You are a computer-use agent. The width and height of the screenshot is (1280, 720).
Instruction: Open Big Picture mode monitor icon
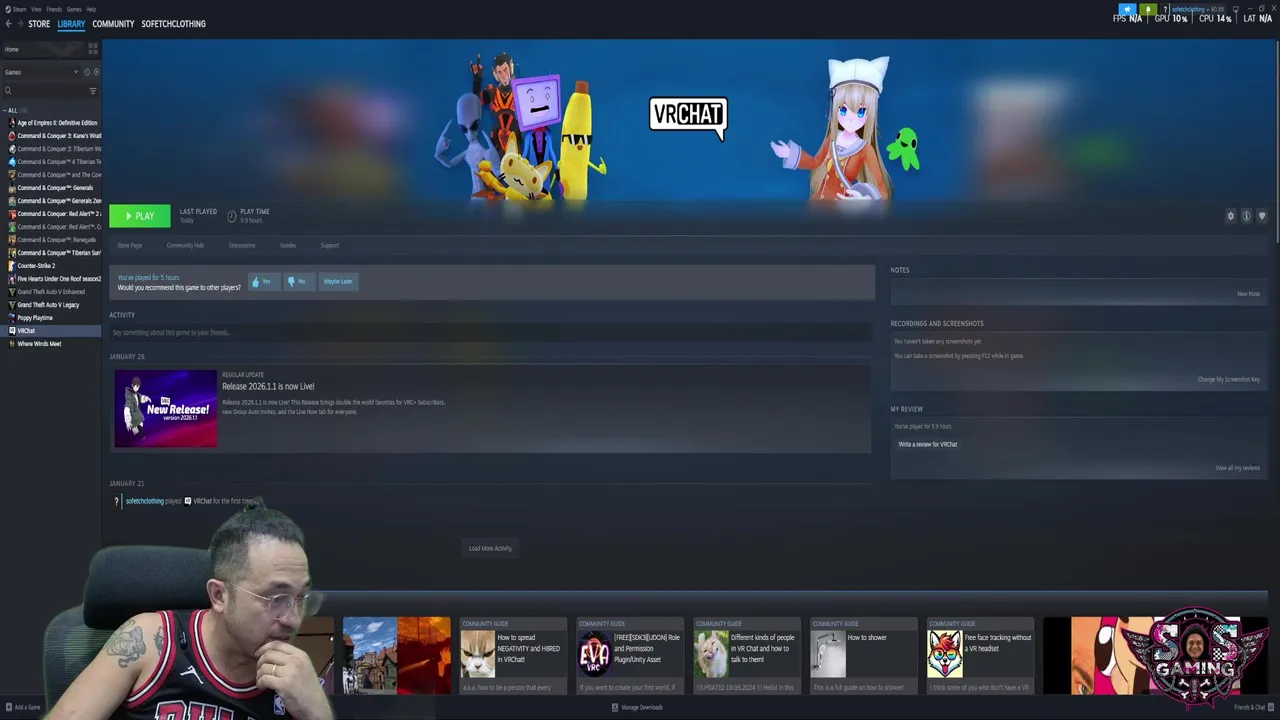click(x=1236, y=9)
